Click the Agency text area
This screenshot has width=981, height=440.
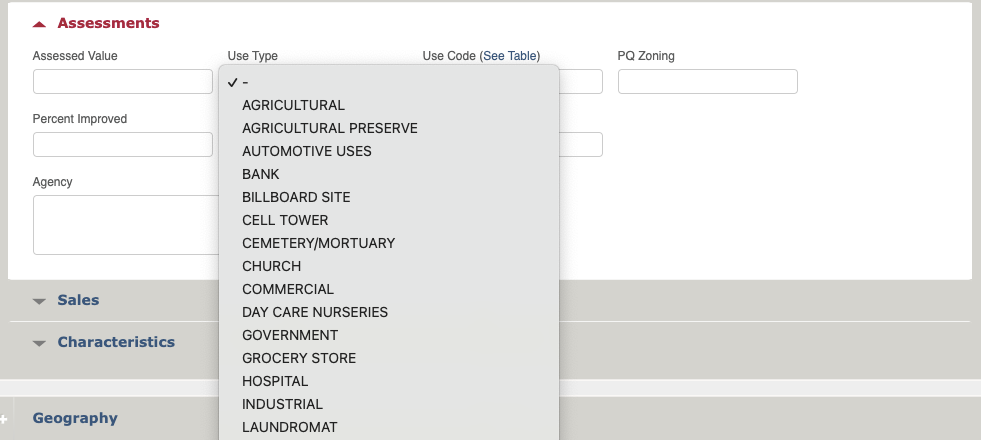pos(126,225)
